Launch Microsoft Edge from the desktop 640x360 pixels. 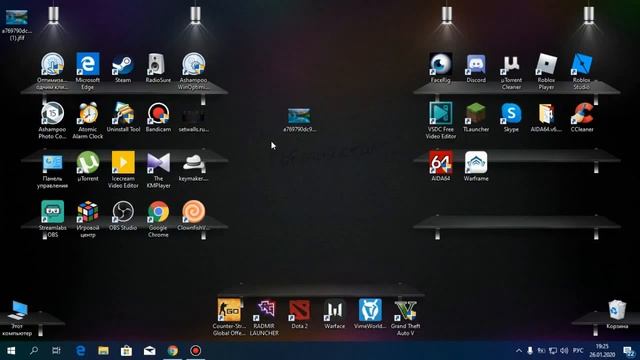pos(87,71)
